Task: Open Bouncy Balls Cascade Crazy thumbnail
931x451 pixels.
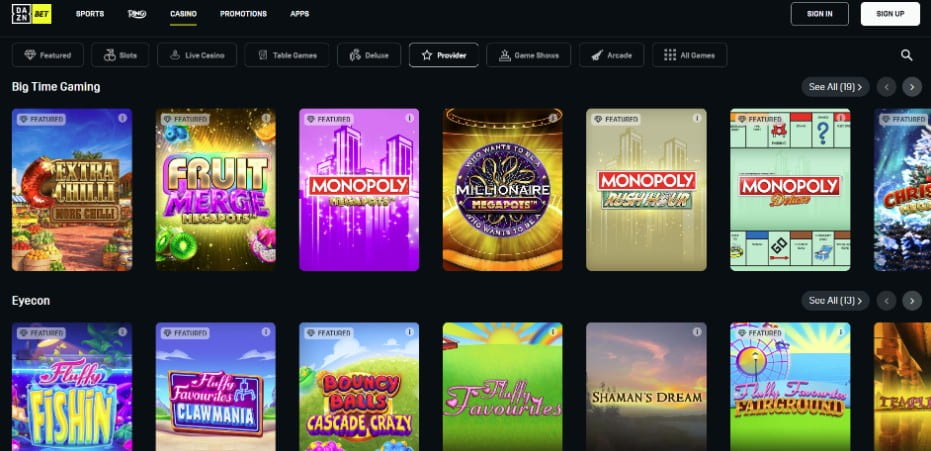Action: (359, 387)
